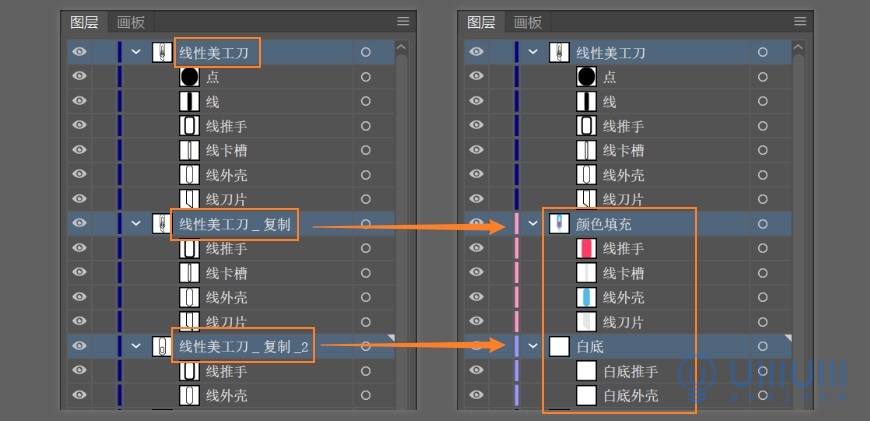Click target circle of right panel 线 row

click(x=762, y=102)
